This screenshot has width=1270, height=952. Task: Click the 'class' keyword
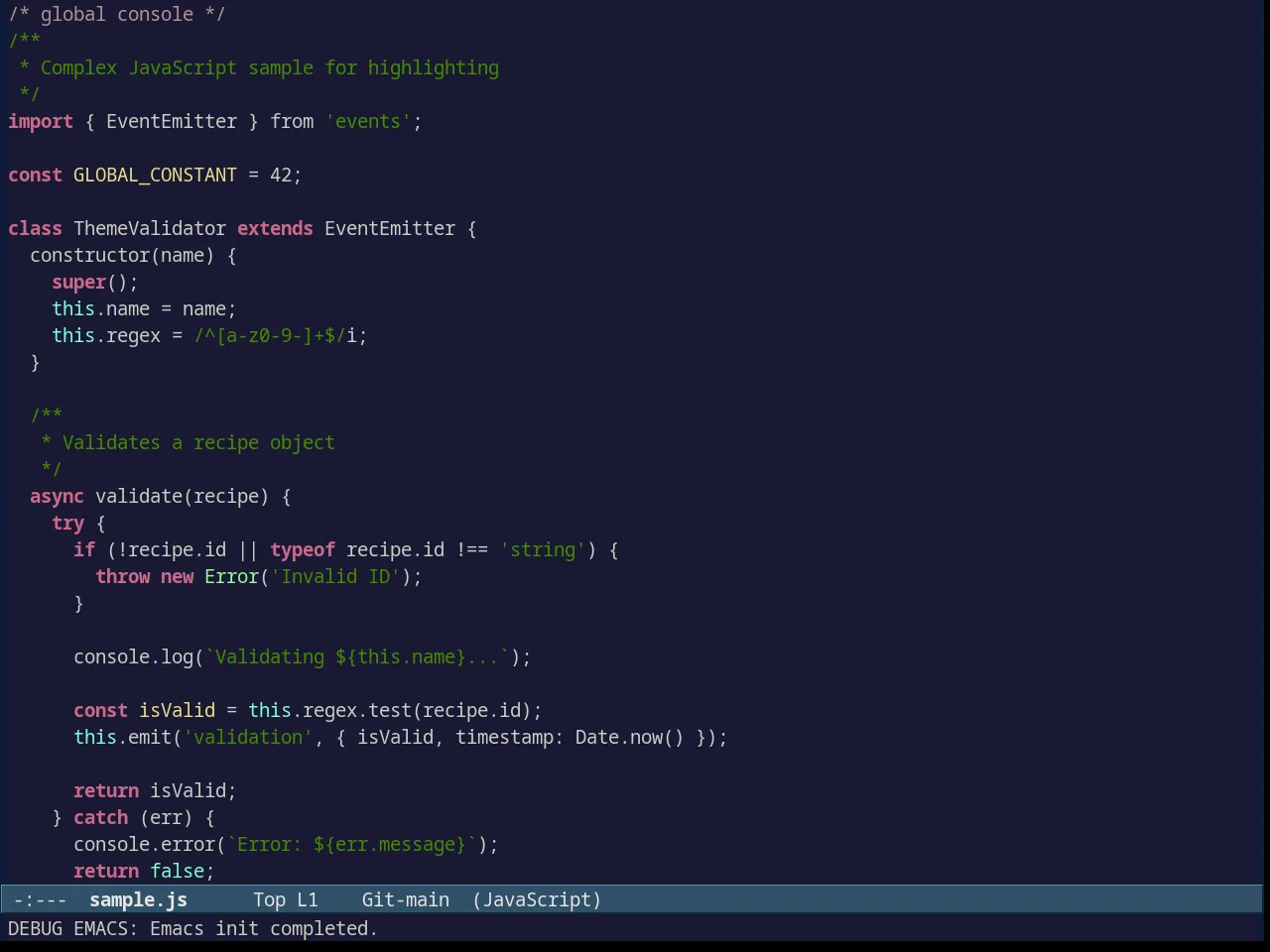pyautogui.click(x=35, y=228)
